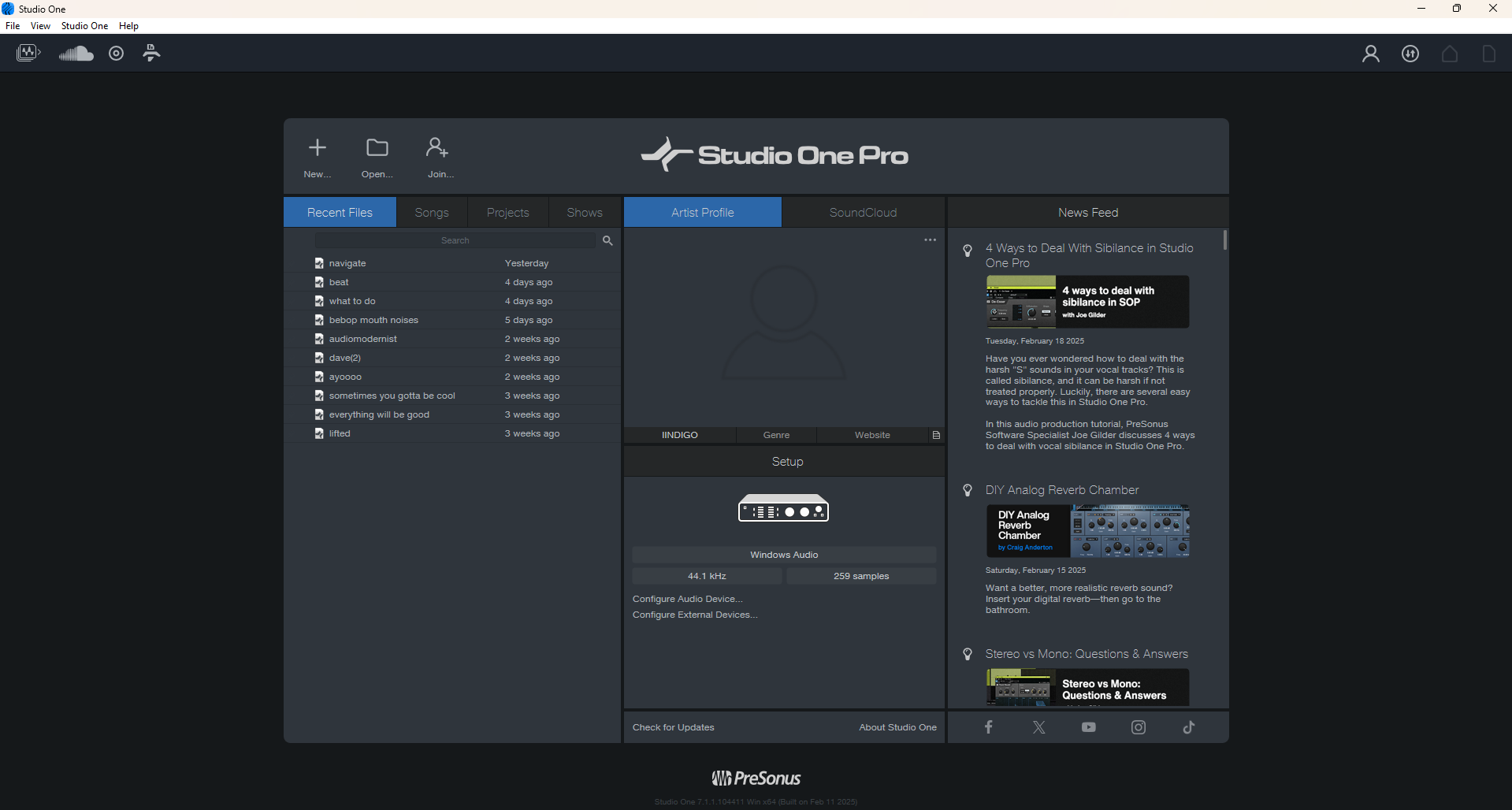The width and height of the screenshot is (1512, 810).
Task: Click the downloads/transfers circle icon
Action: tap(1410, 54)
